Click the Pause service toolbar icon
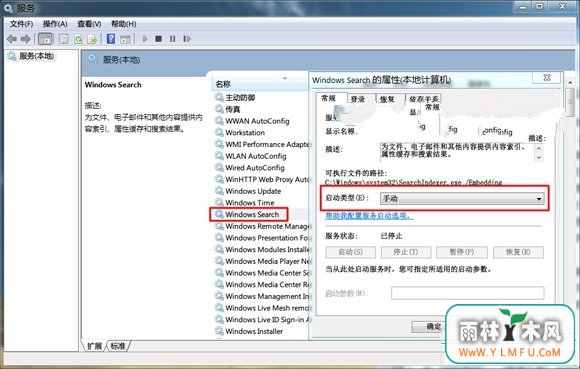 tap(172, 38)
